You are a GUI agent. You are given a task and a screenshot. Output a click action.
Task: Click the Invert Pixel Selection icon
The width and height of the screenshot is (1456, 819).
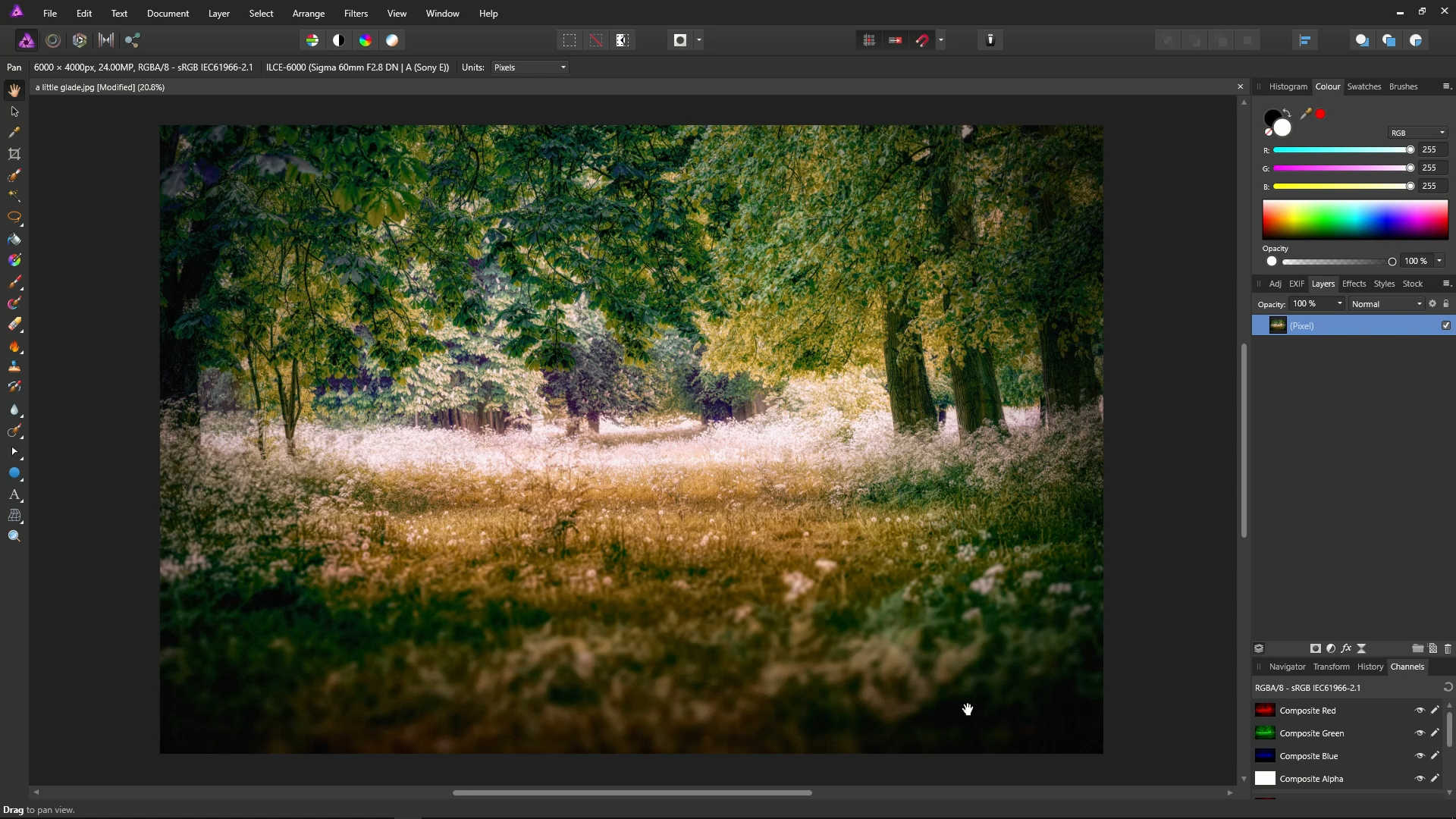point(623,40)
